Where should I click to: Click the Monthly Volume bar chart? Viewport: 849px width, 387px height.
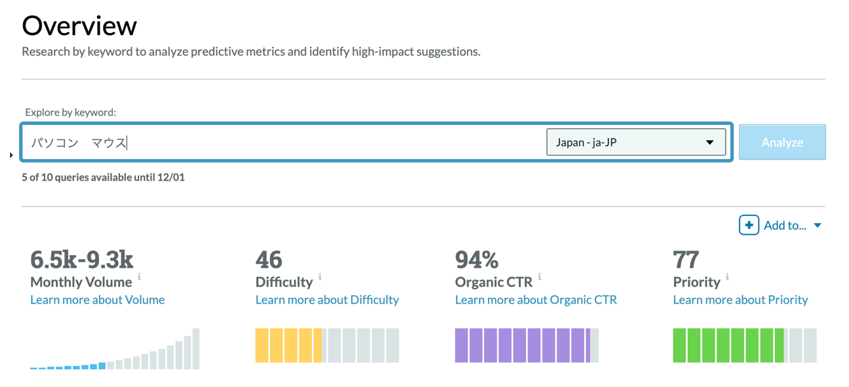point(115,349)
